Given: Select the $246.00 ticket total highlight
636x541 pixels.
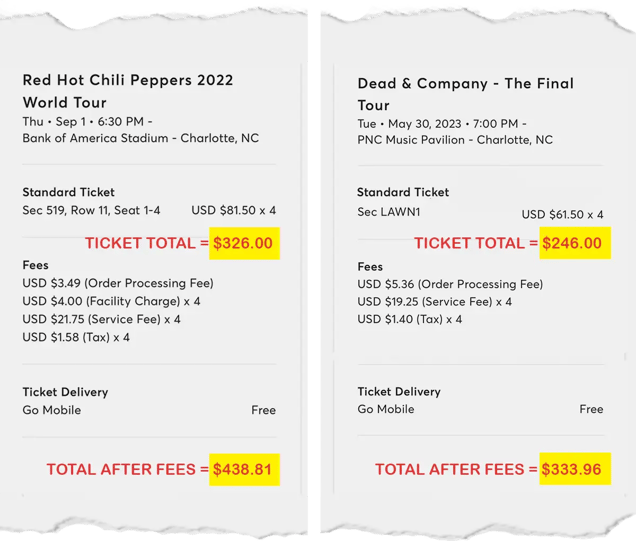Looking at the screenshot, I should tap(575, 243).
